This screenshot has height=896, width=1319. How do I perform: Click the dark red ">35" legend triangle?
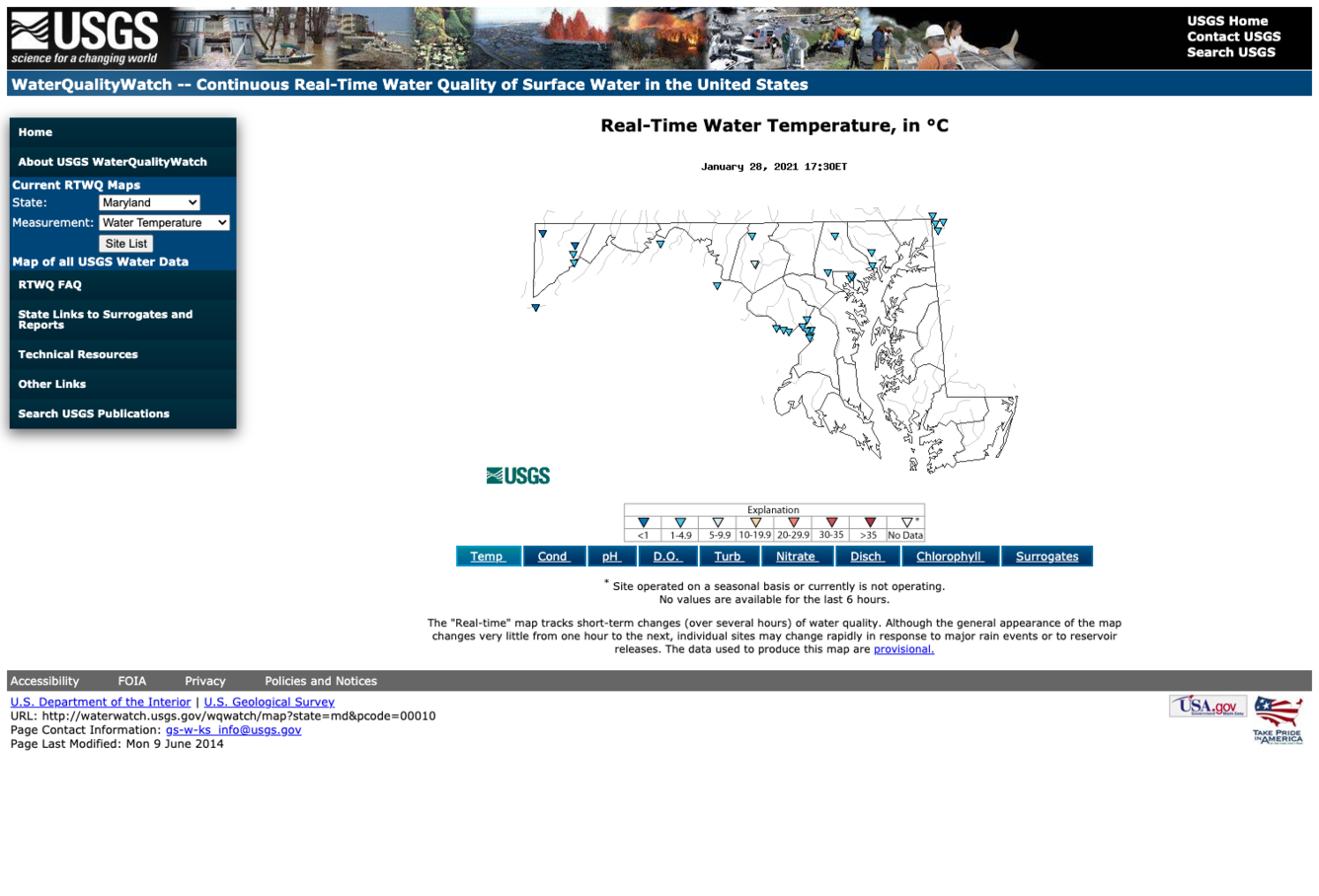click(x=868, y=523)
